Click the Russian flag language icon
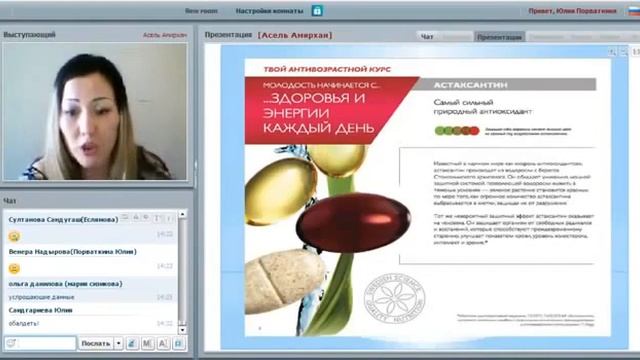Viewport: 640px width, 360px height. (634, 11)
